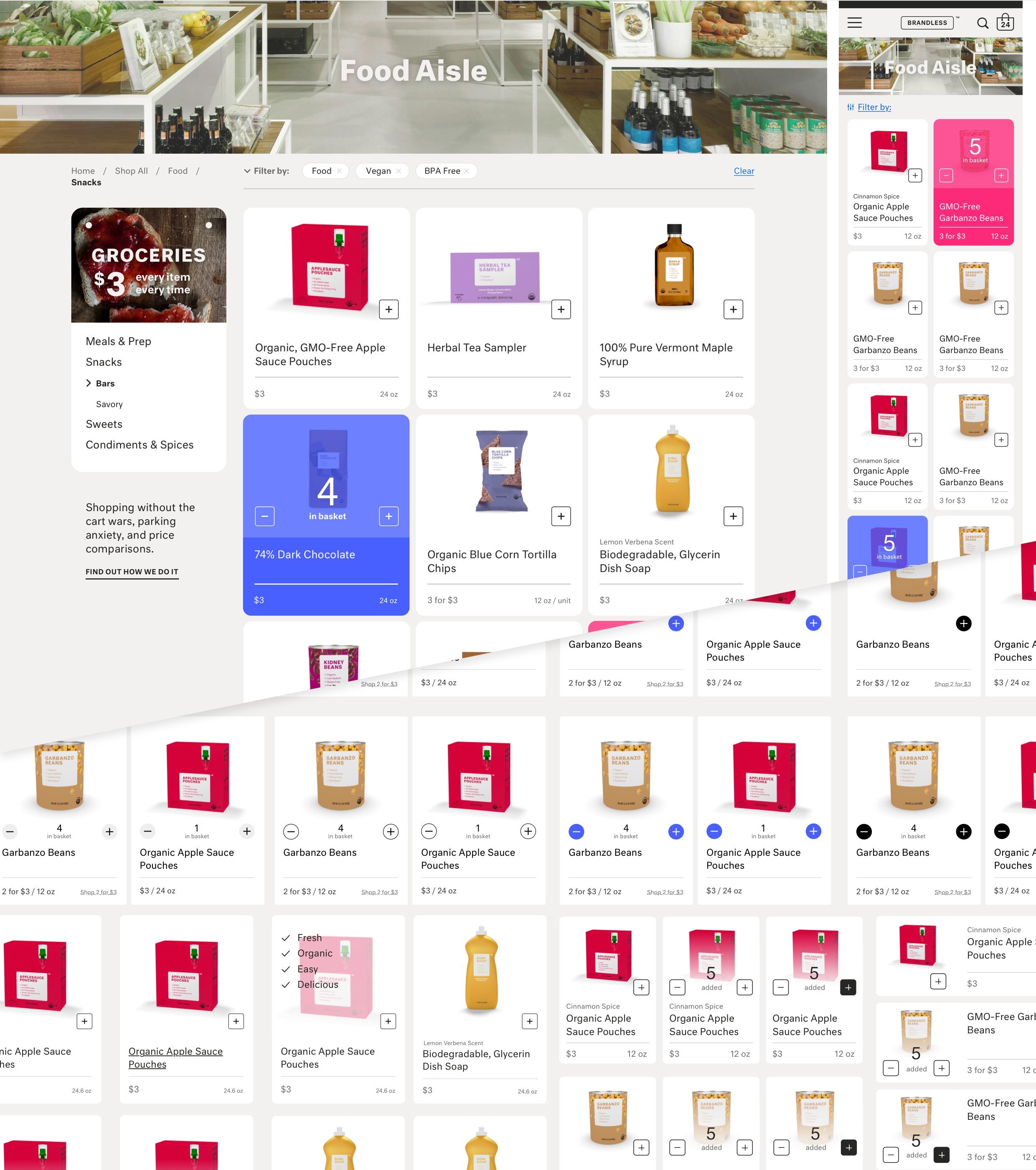Viewport: 1036px width, 1170px height.
Task: Click outlined circle minus on Garbanzo Beans card
Action: (x=291, y=831)
